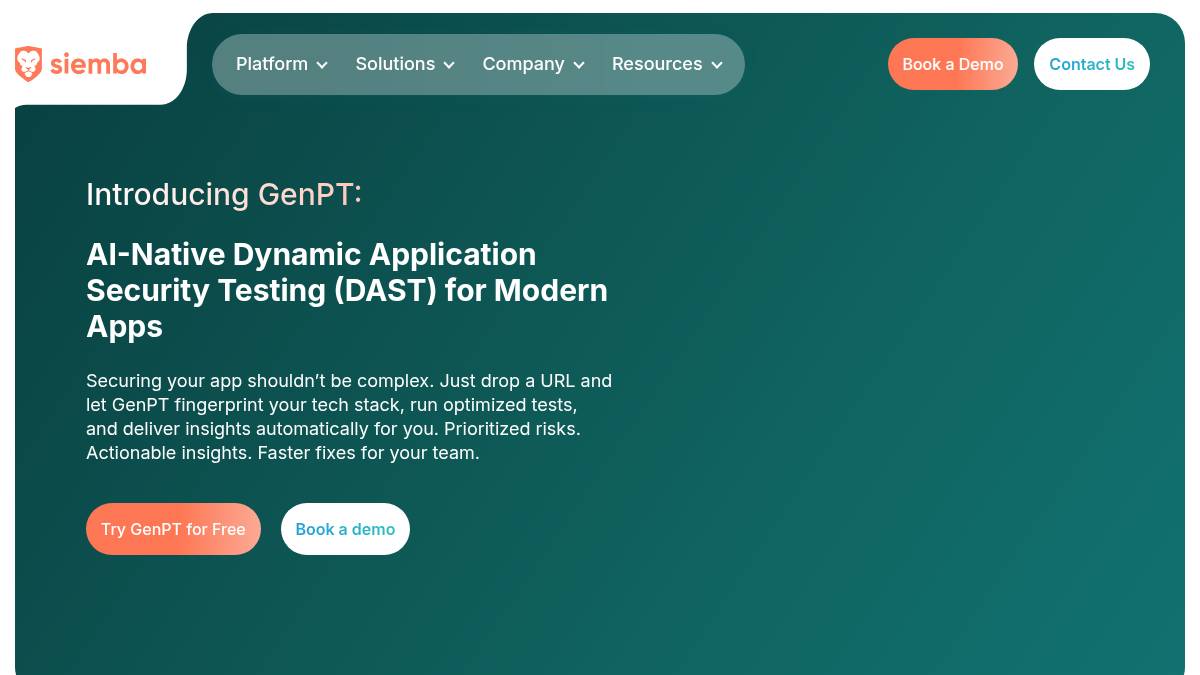Viewport: 1200px width, 675px height.
Task: Click the white Contact Us button
Action: (1091, 64)
